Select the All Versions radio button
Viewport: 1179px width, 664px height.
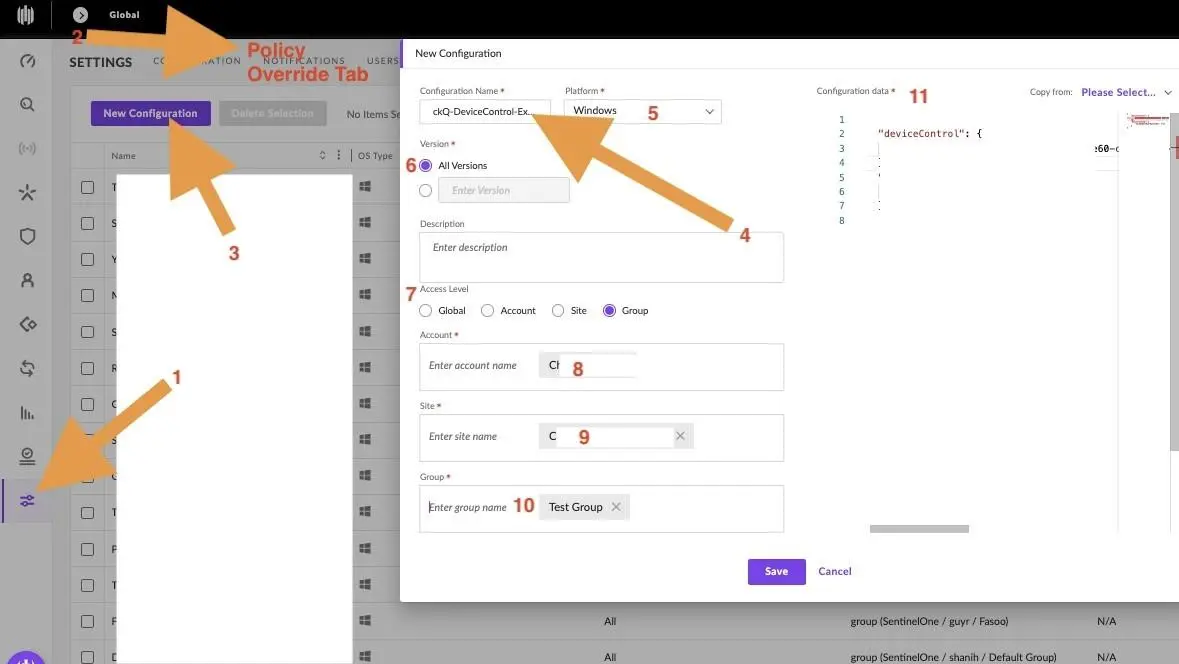point(426,165)
